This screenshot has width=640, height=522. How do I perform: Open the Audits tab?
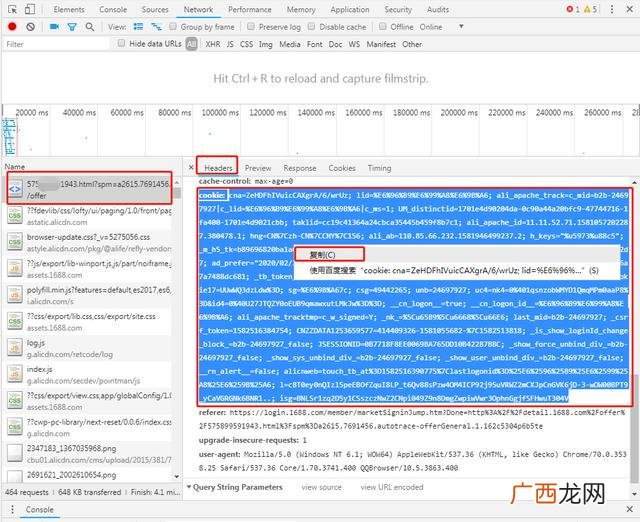pos(438,9)
